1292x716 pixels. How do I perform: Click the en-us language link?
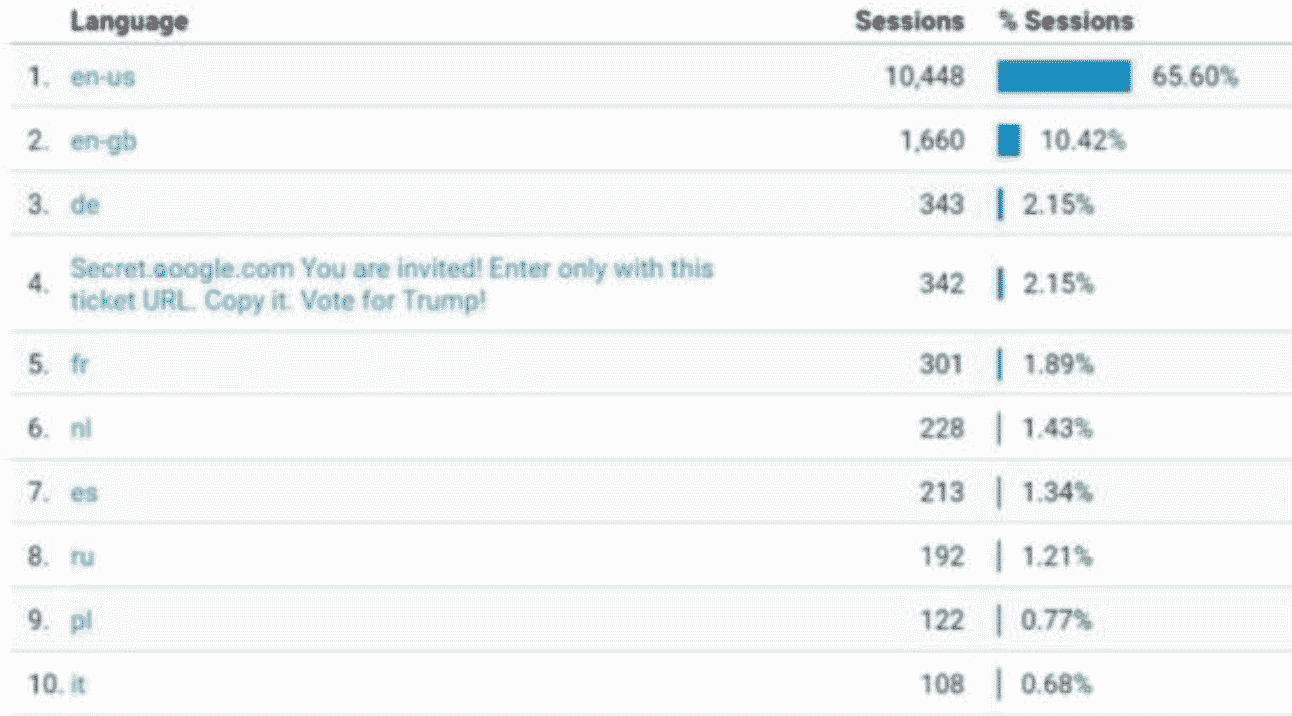click(x=102, y=77)
